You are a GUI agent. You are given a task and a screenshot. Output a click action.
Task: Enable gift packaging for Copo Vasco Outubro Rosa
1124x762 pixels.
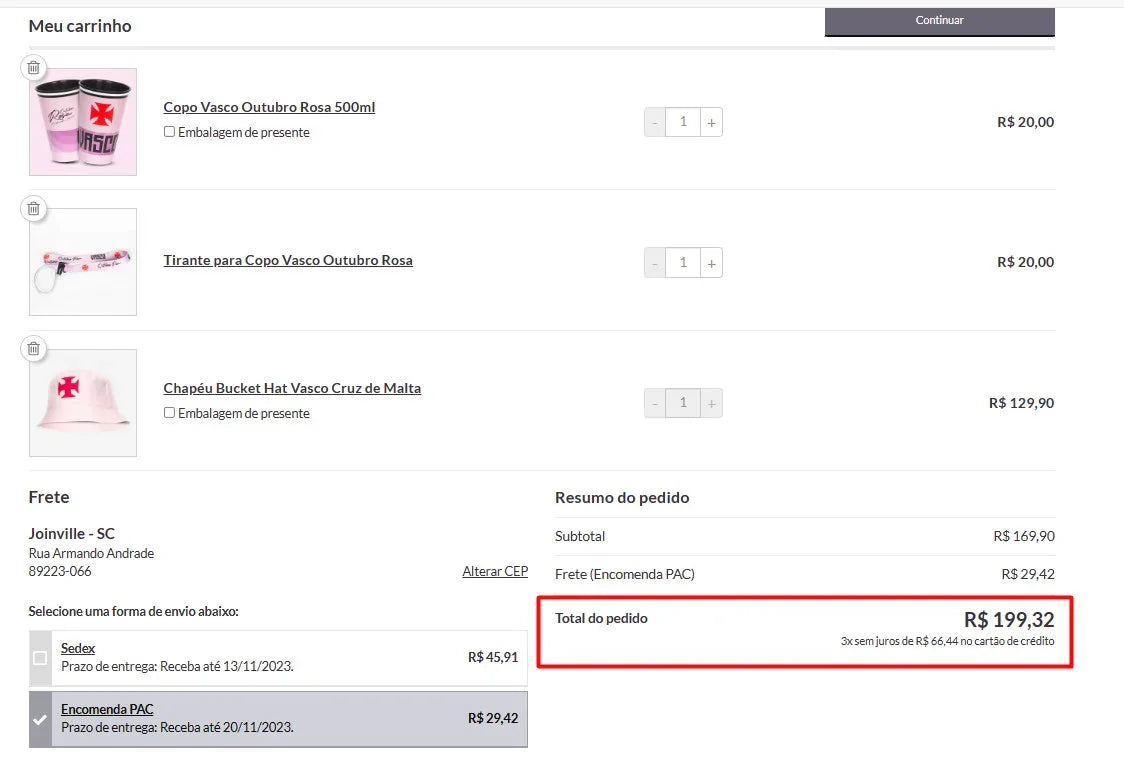[169, 132]
